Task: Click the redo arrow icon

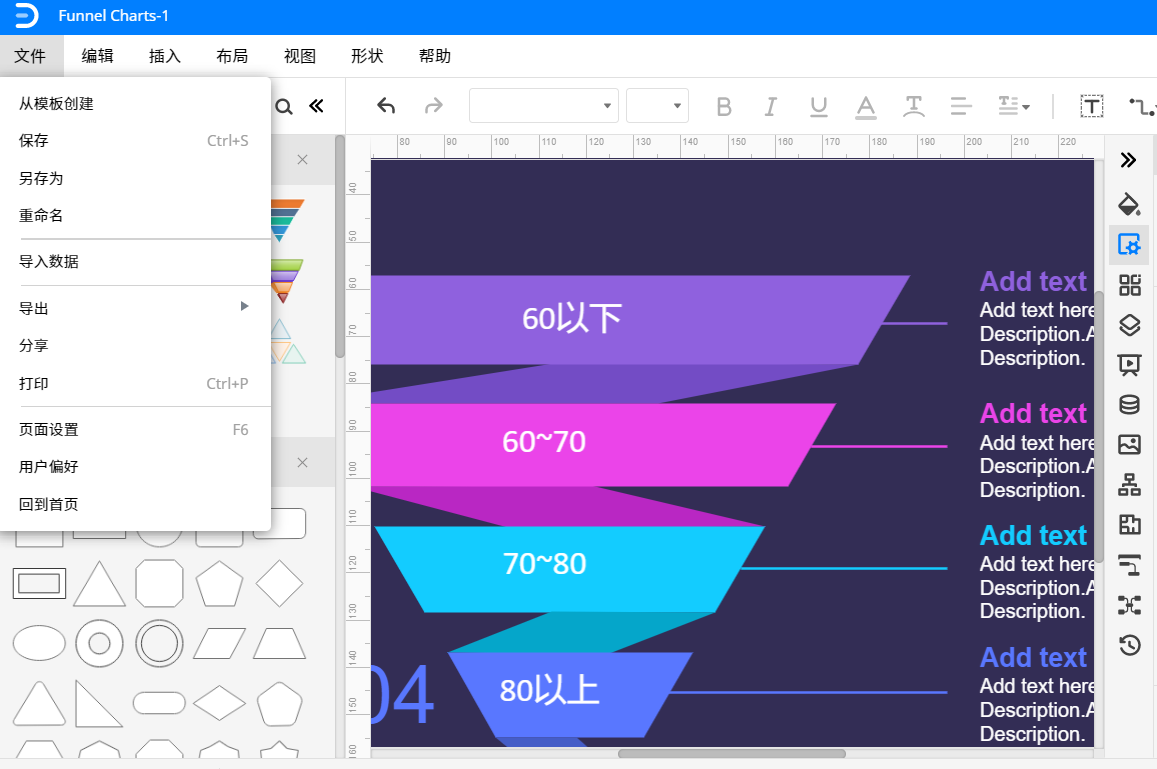Action: 434,106
